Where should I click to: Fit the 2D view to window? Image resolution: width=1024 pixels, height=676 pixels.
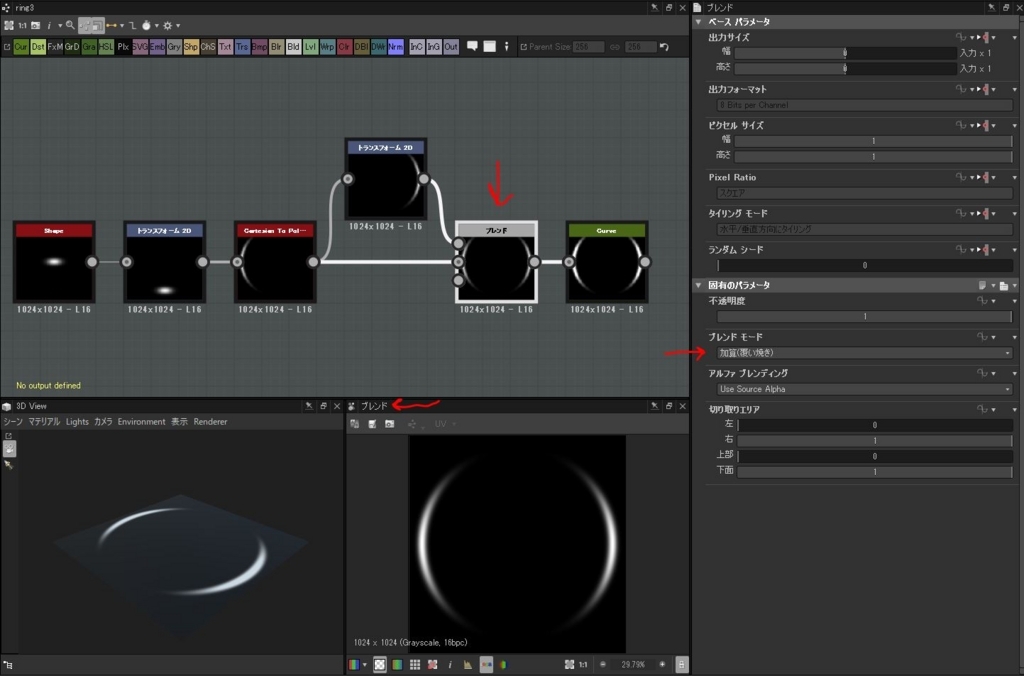(x=569, y=665)
